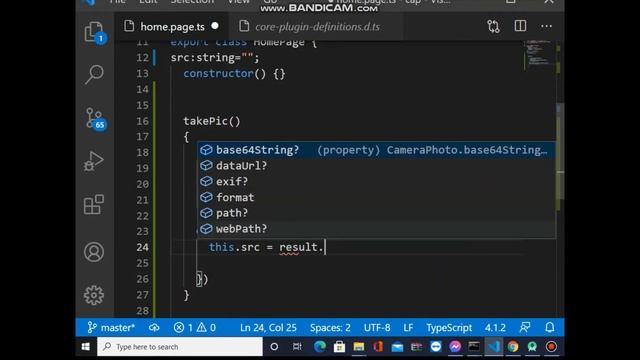Click the master* branch in status bar
Screen dimensions: 640x360
click(x=111, y=327)
